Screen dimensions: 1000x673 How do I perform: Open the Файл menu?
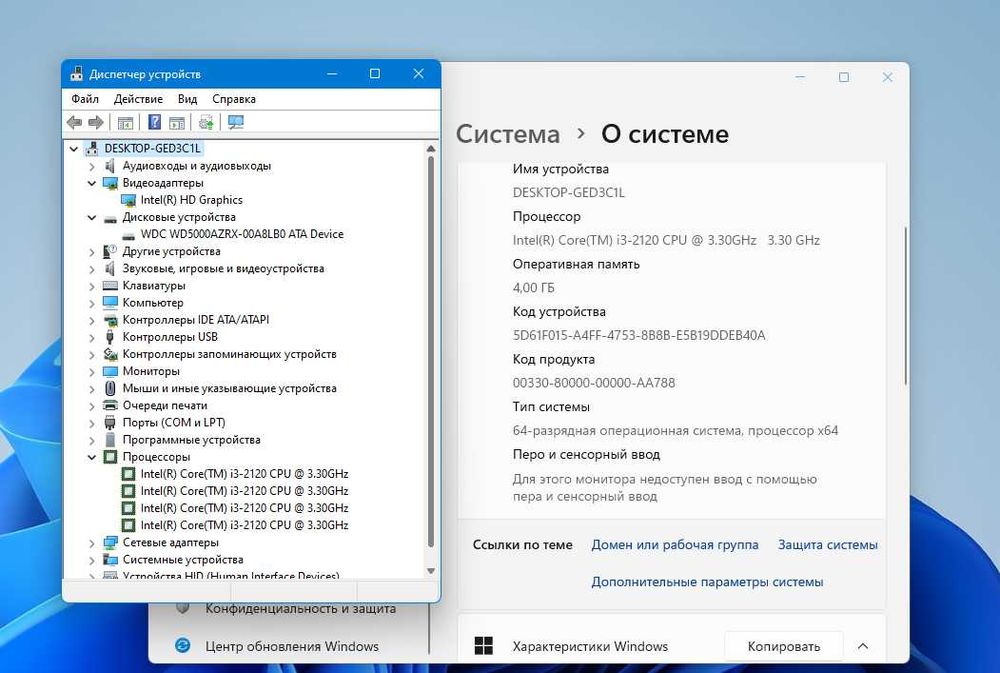click(85, 99)
